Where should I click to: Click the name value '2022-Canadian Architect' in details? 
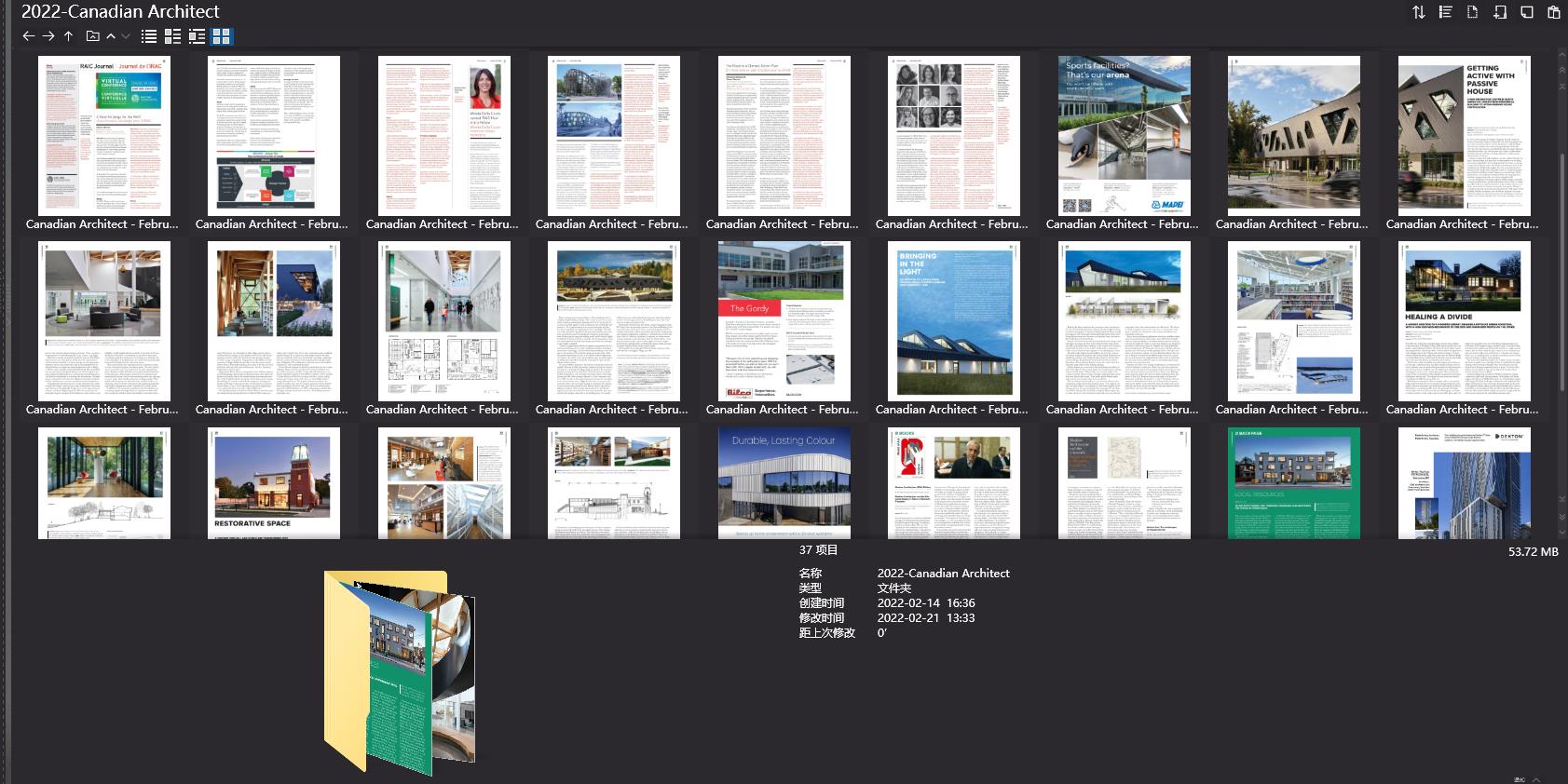[x=943, y=574]
